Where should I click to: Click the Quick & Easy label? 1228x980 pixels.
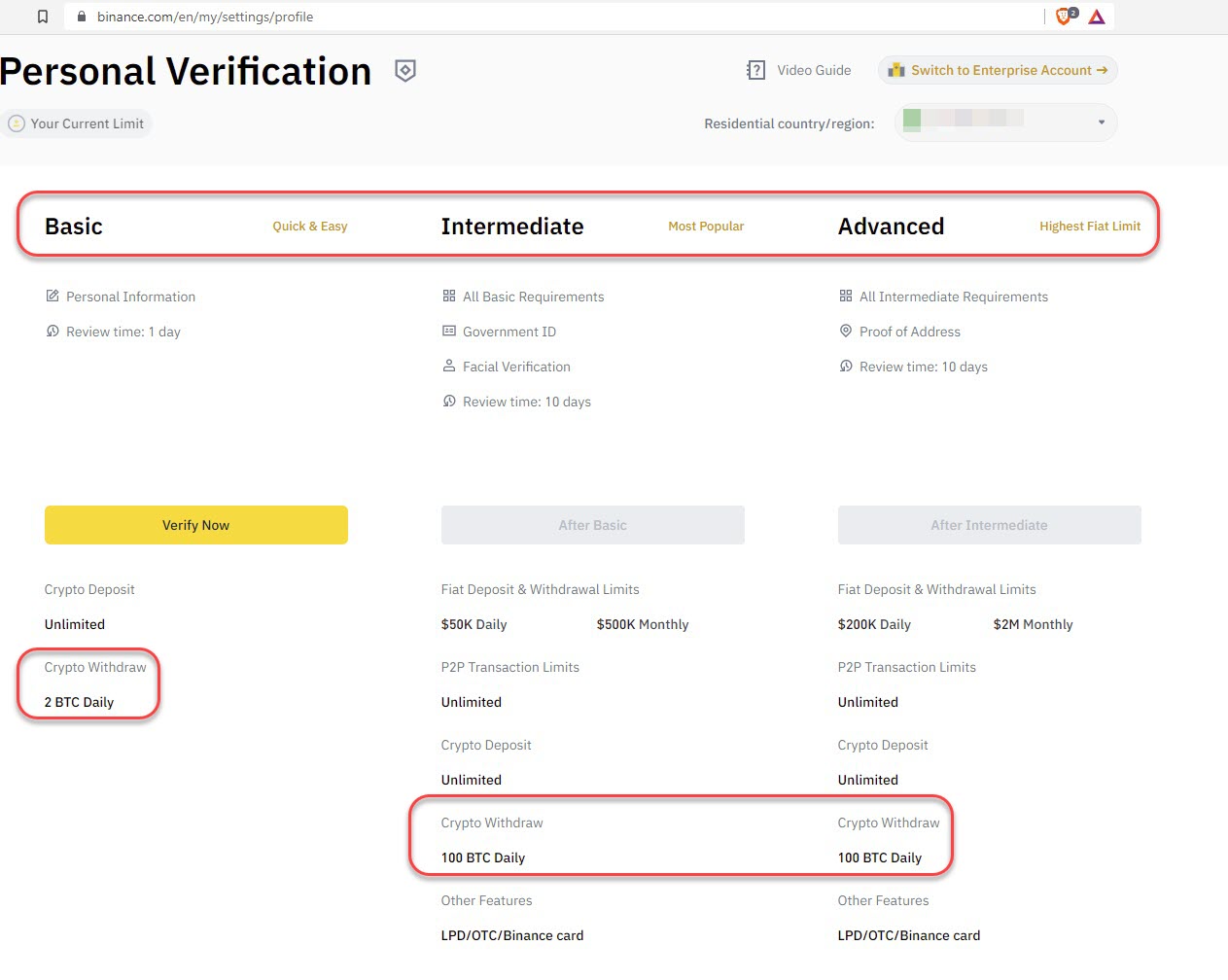tap(310, 227)
